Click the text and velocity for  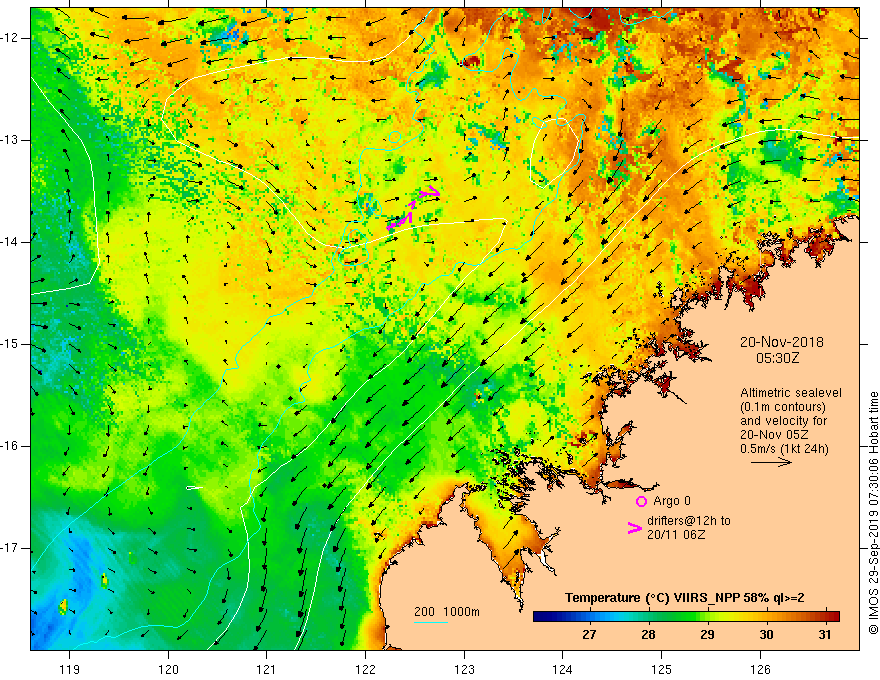pyautogui.click(x=783, y=421)
